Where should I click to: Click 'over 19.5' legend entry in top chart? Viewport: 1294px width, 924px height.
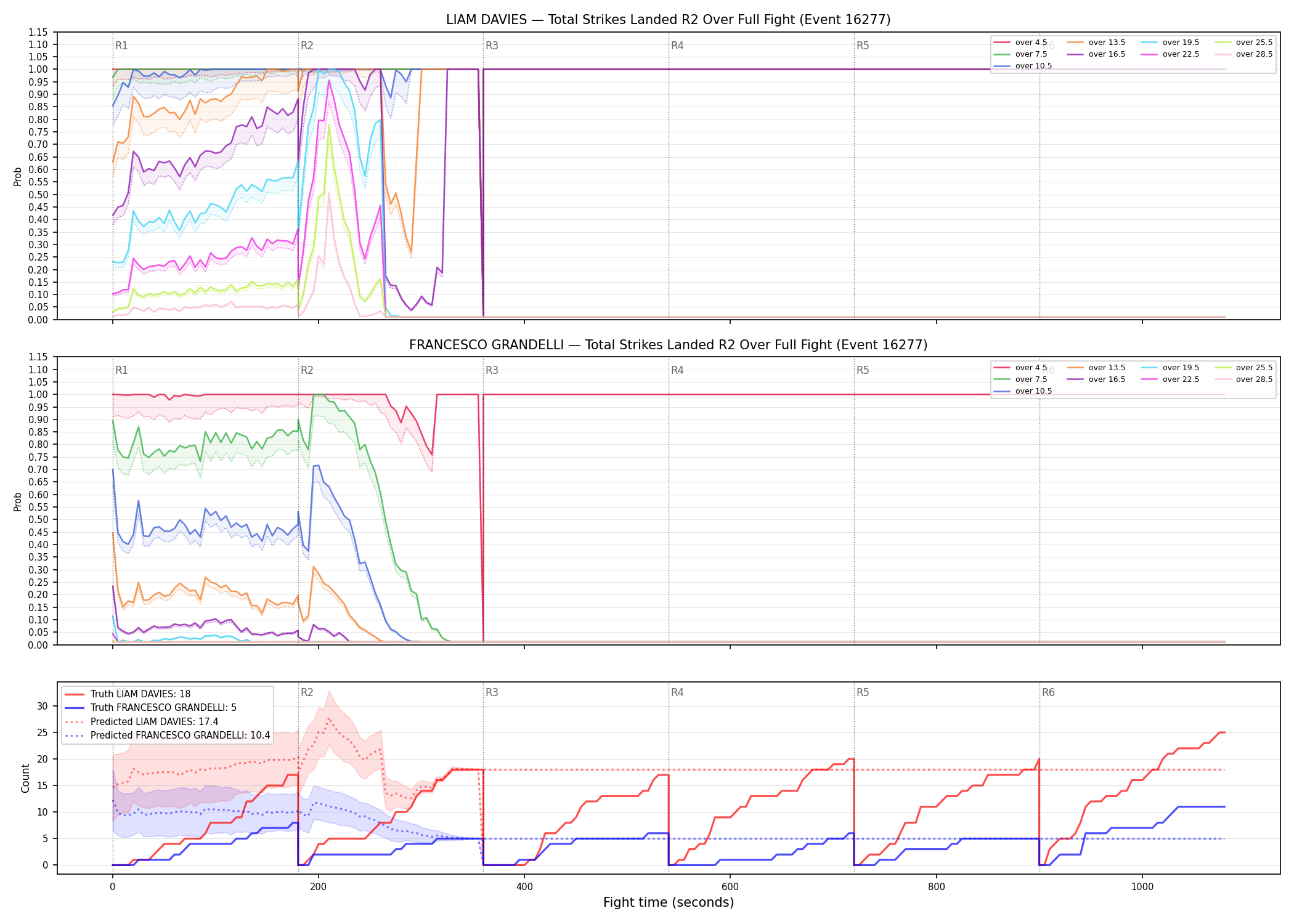tap(1170, 43)
